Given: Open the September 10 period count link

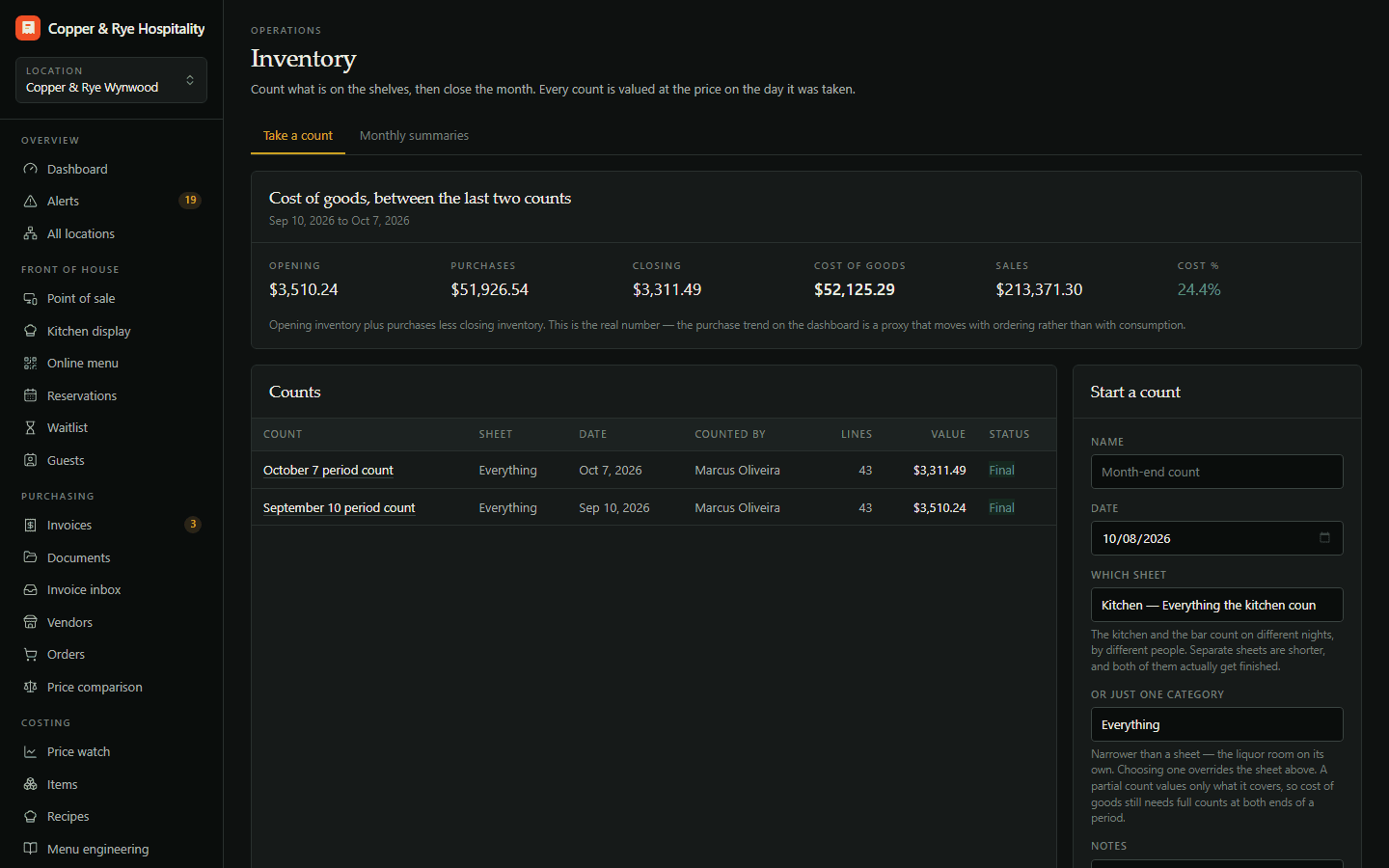Looking at the screenshot, I should pos(339,508).
